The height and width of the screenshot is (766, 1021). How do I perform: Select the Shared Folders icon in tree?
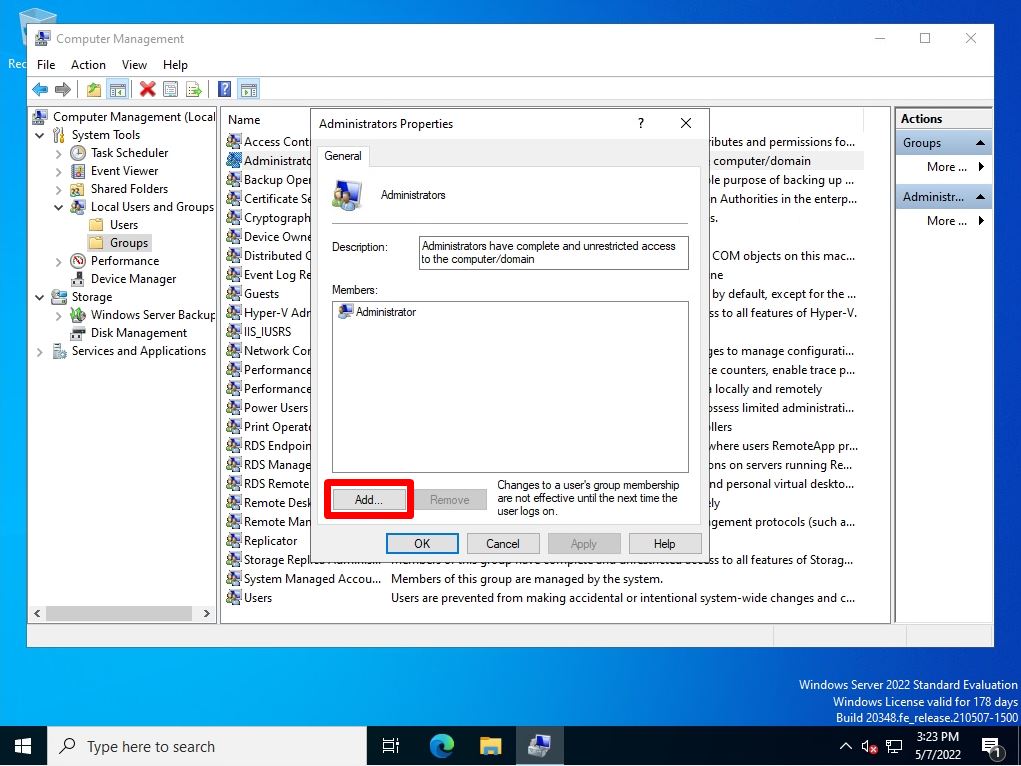coord(78,189)
